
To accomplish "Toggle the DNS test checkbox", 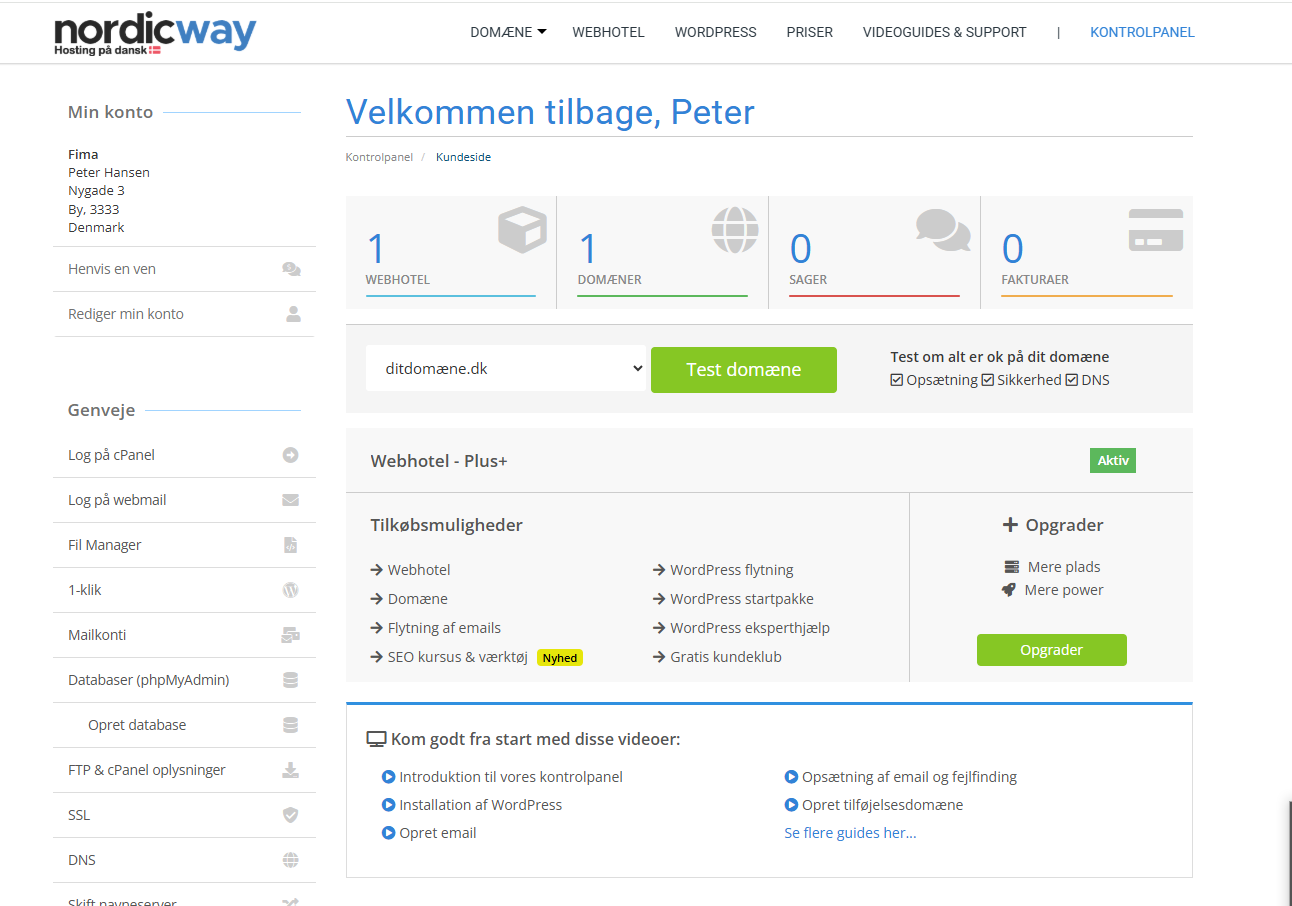I will [x=1072, y=380].
